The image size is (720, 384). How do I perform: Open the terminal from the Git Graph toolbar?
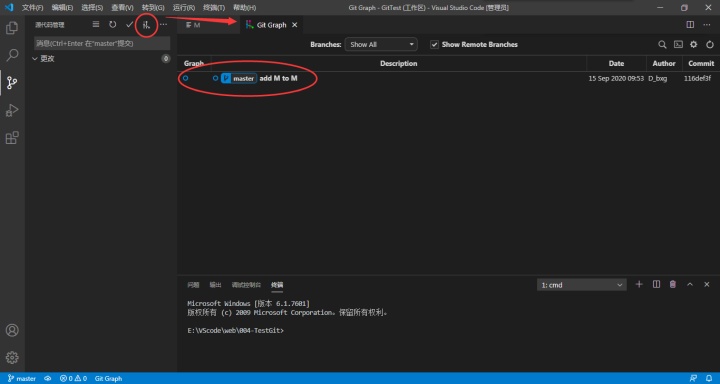(678, 45)
